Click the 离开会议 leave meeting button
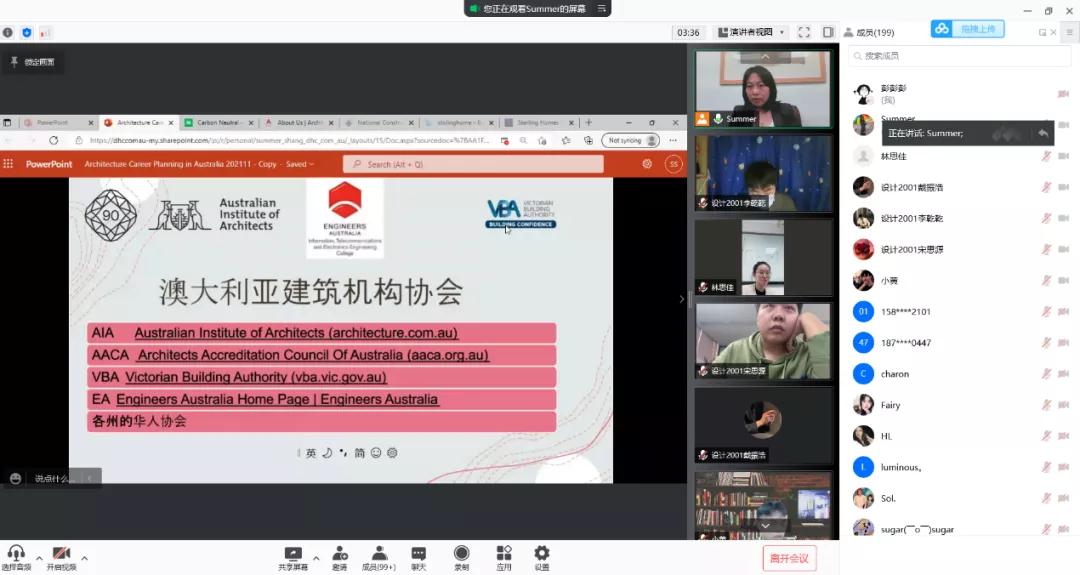1080x575 pixels. pyautogui.click(x=789, y=558)
